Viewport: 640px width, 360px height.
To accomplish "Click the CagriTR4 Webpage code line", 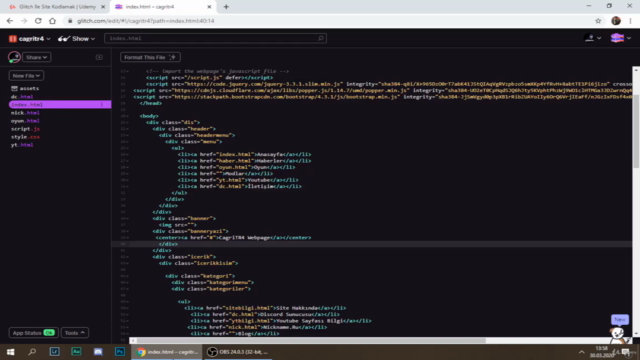I will [x=233, y=238].
